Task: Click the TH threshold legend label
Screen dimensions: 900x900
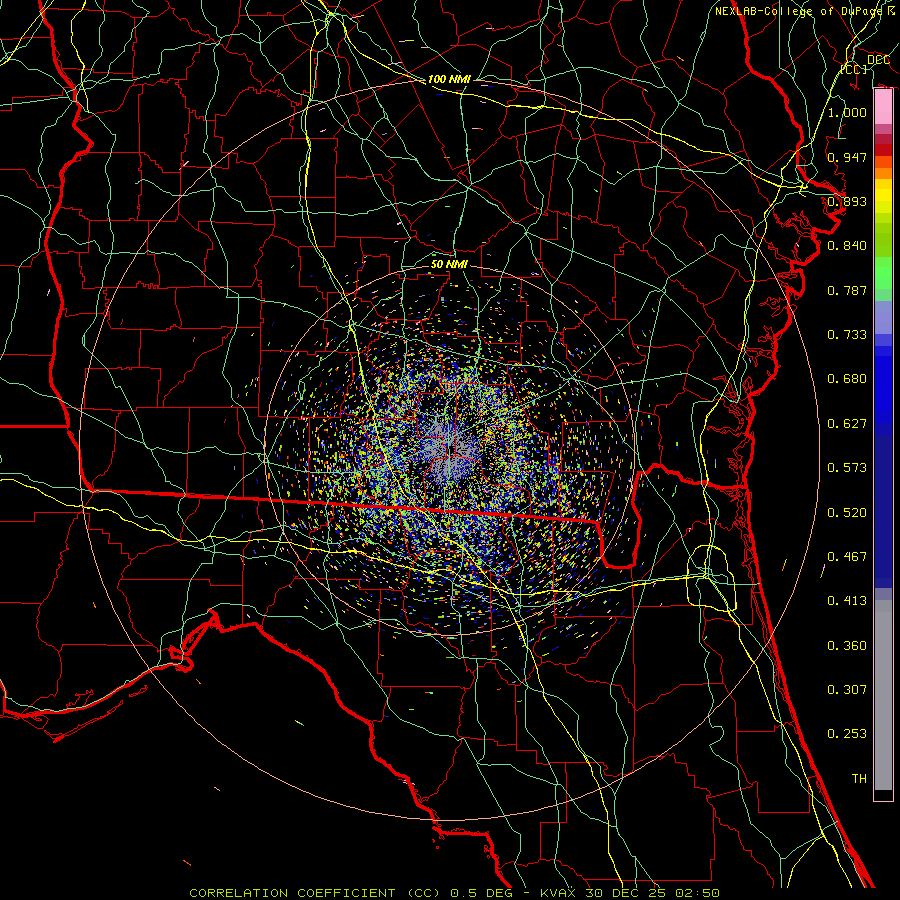Action: 859,779
